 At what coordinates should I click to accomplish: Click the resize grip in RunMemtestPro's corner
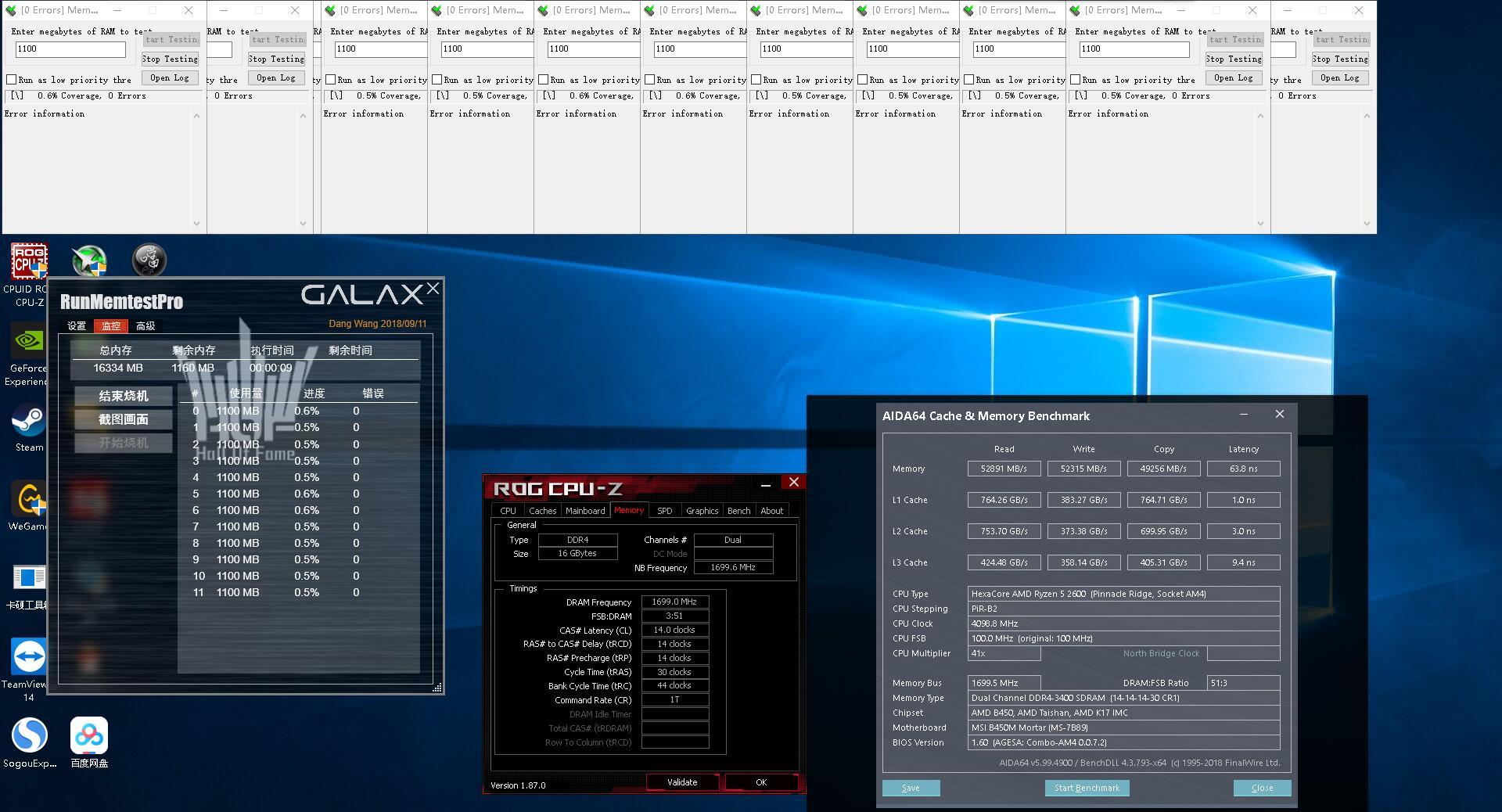point(437,688)
